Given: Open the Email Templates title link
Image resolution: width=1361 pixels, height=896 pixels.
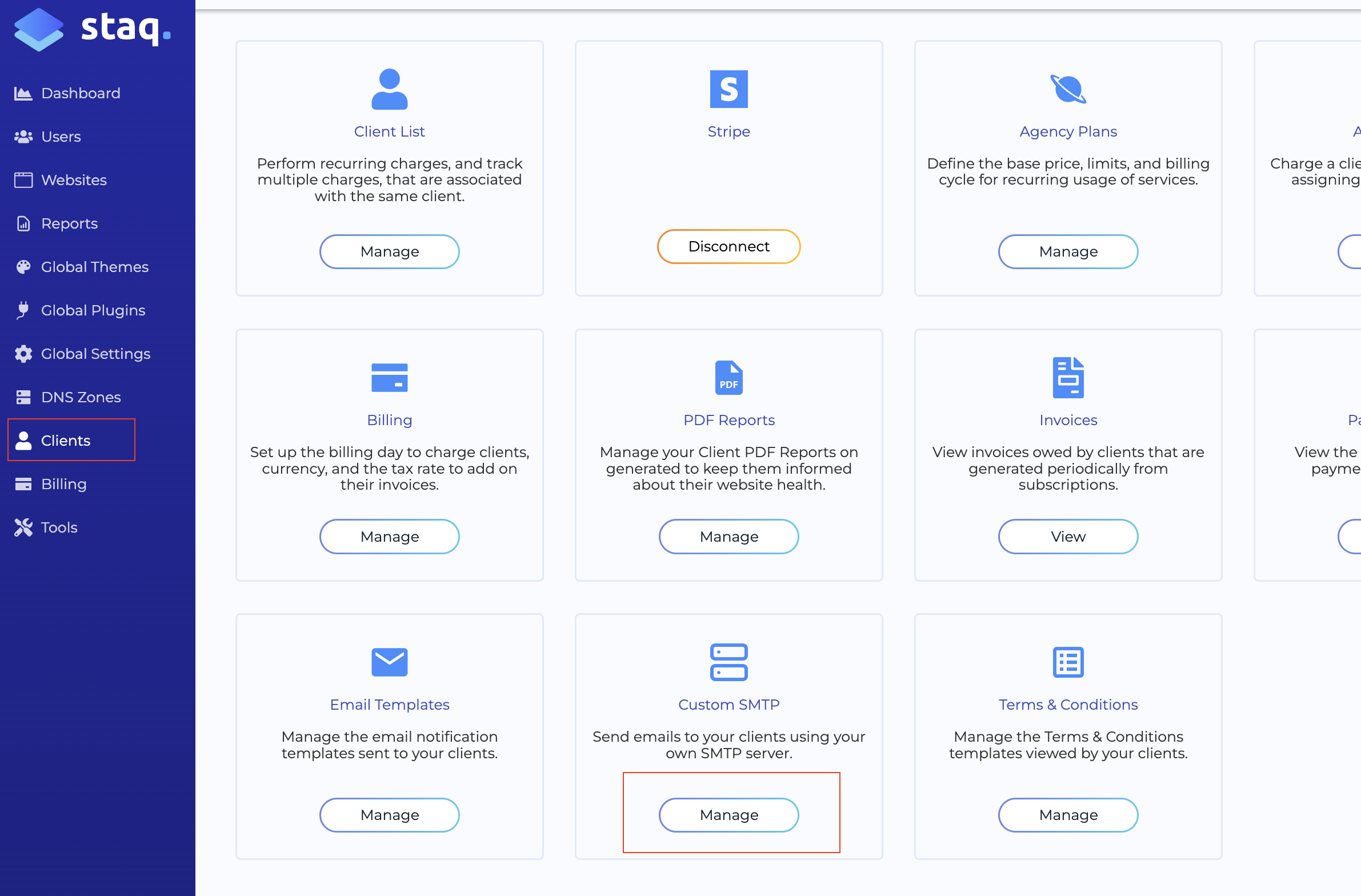Looking at the screenshot, I should (x=390, y=705).
